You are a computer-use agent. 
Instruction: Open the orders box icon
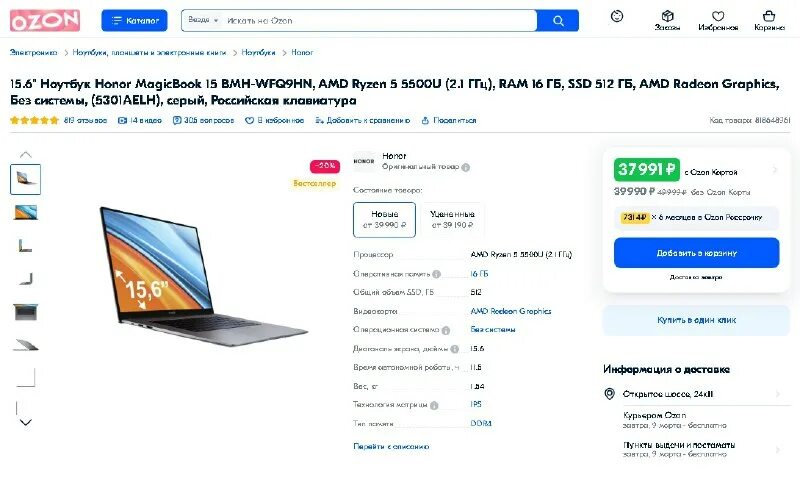pyautogui.click(x=667, y=16)
